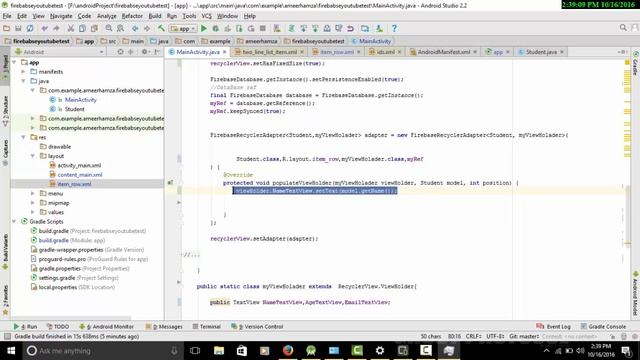The image size is (640, 360).
Task: Open the Event Log tool window
Action: click(x=553, y=327)
